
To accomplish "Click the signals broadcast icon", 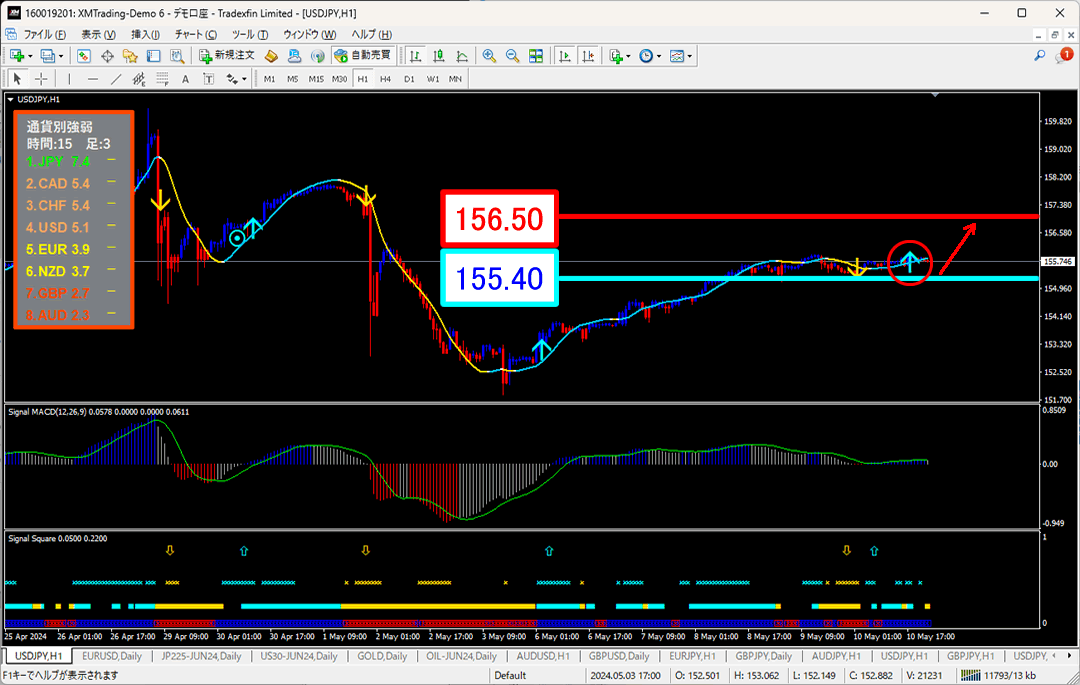I will 318,56.
